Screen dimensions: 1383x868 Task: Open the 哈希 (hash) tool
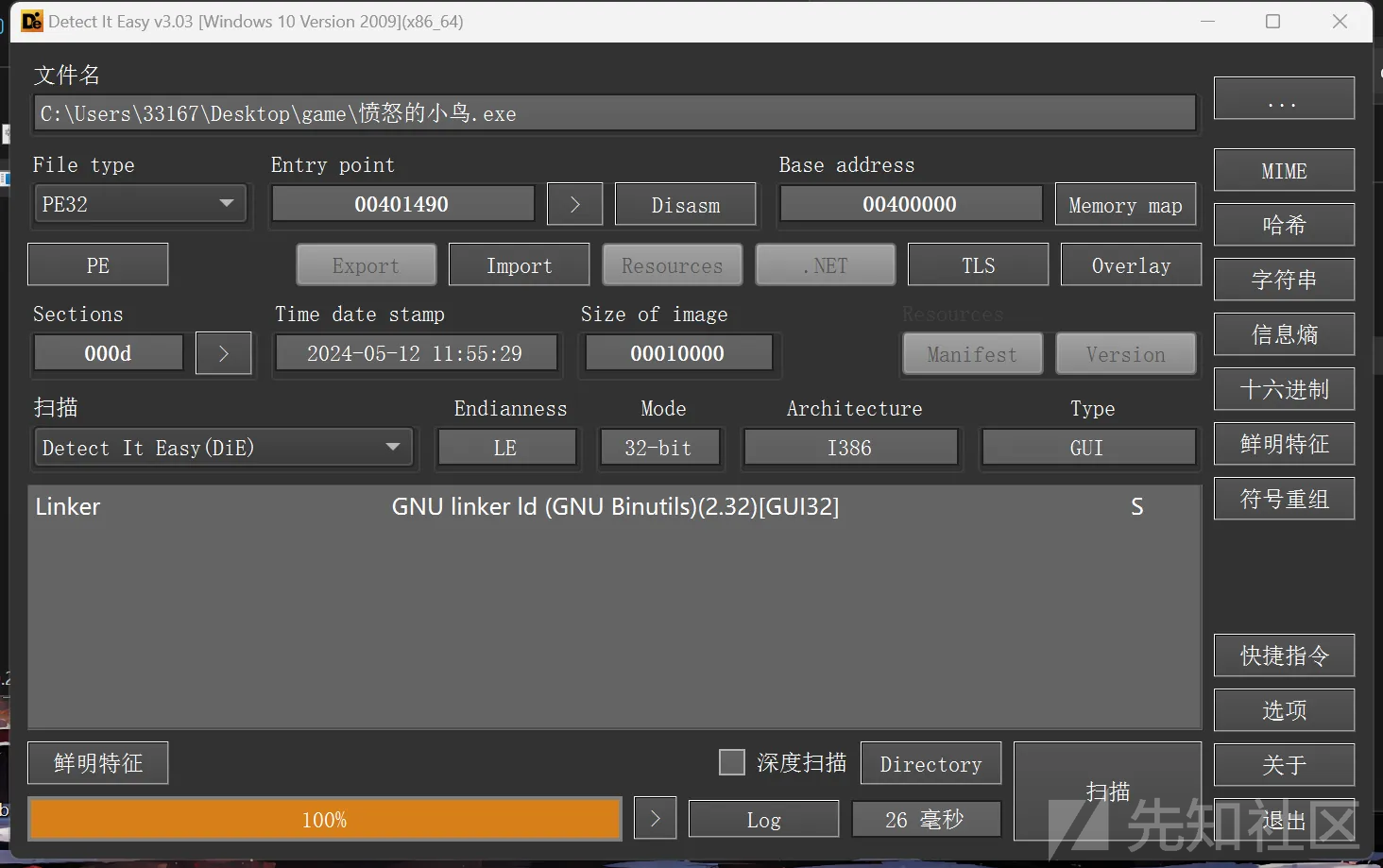(1284, 226)
